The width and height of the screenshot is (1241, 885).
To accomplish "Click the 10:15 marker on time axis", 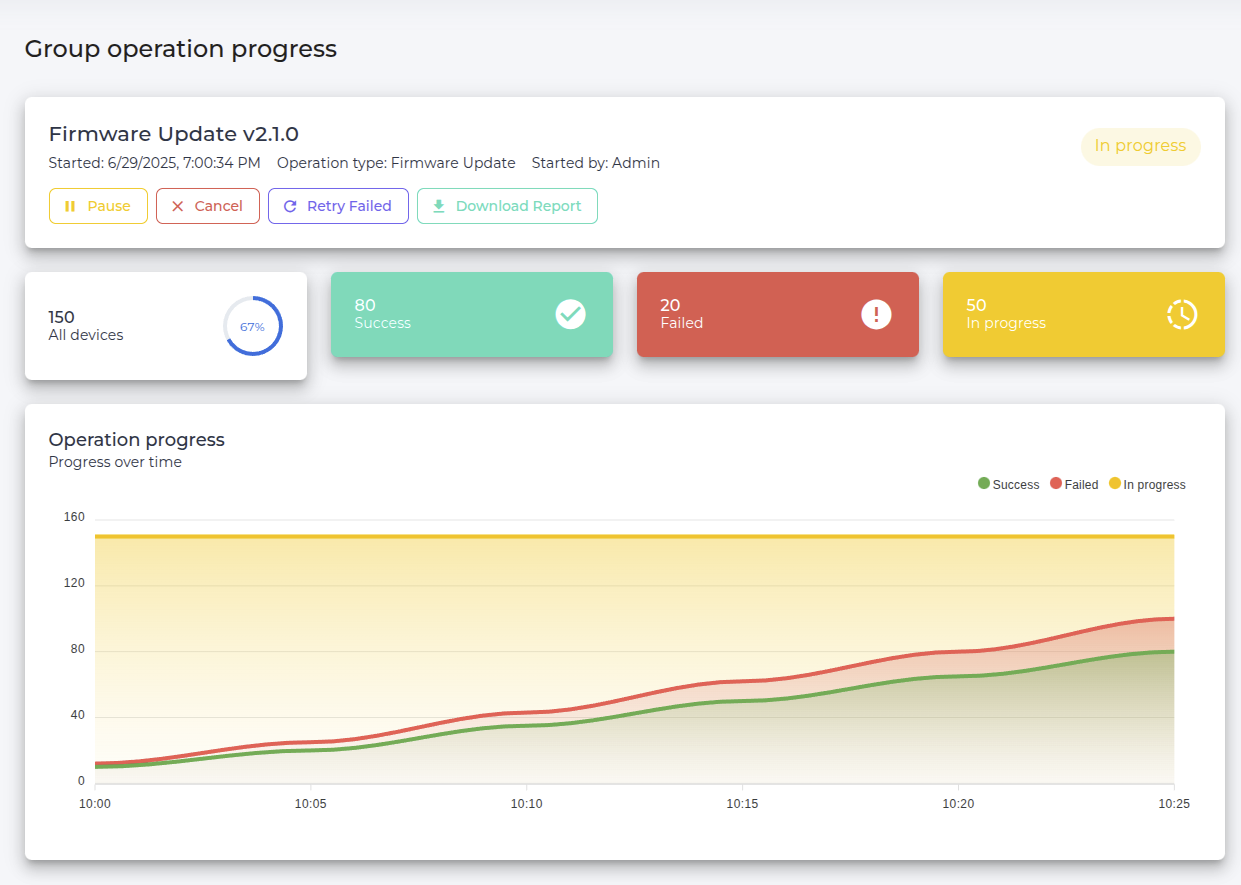I will (x=742, y=803).
